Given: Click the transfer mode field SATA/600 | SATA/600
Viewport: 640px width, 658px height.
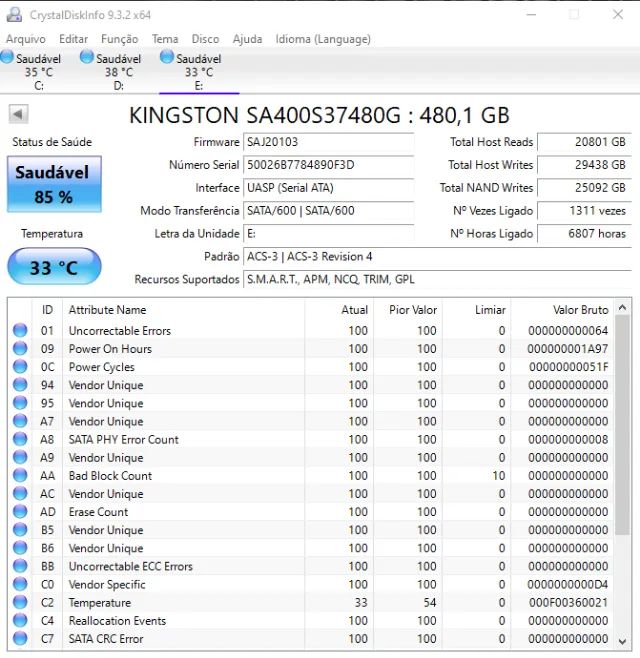Looking at the screenshot, I should [329, 210].
